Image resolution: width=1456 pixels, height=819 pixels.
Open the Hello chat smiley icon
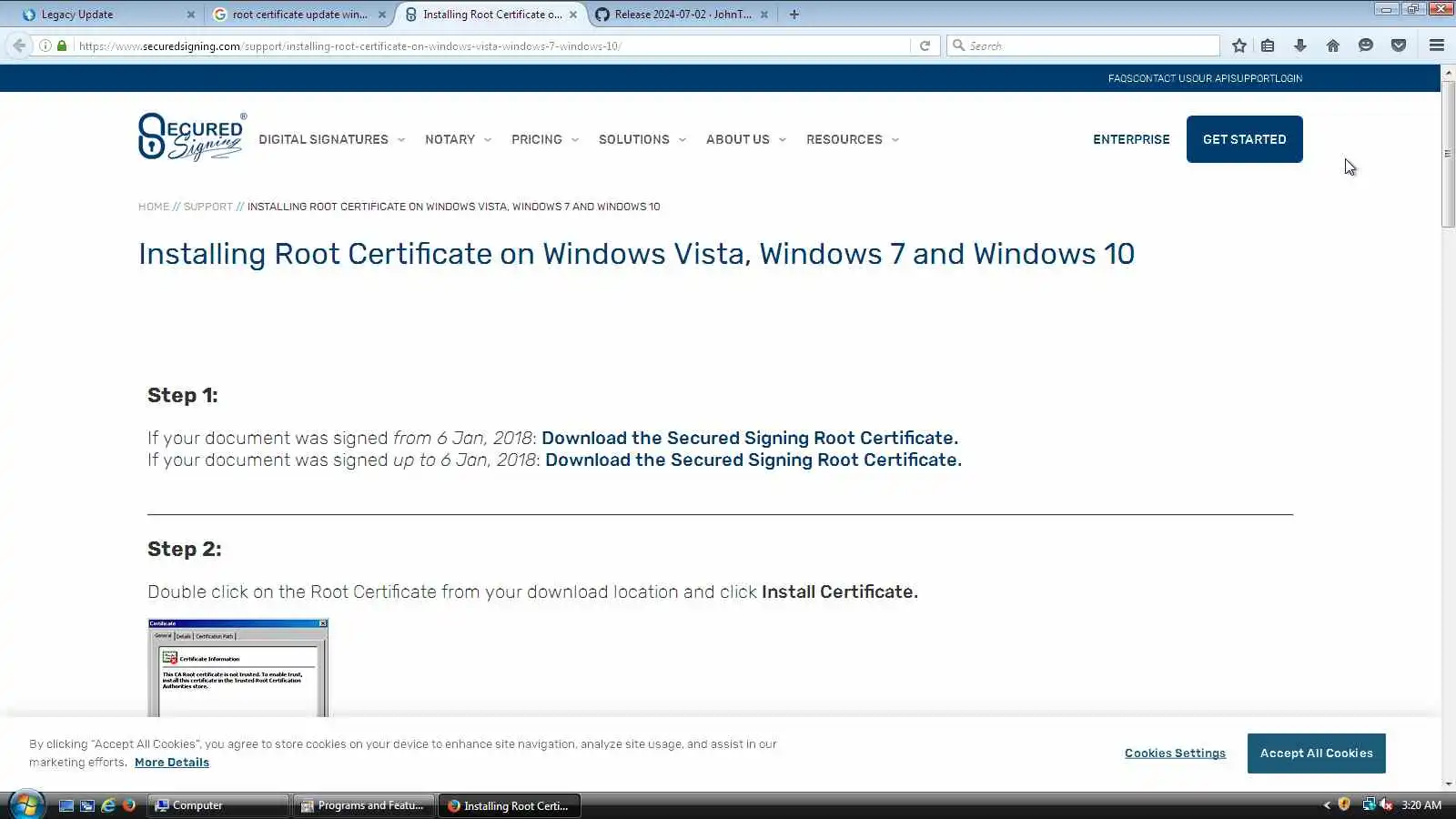[1366, 45]
